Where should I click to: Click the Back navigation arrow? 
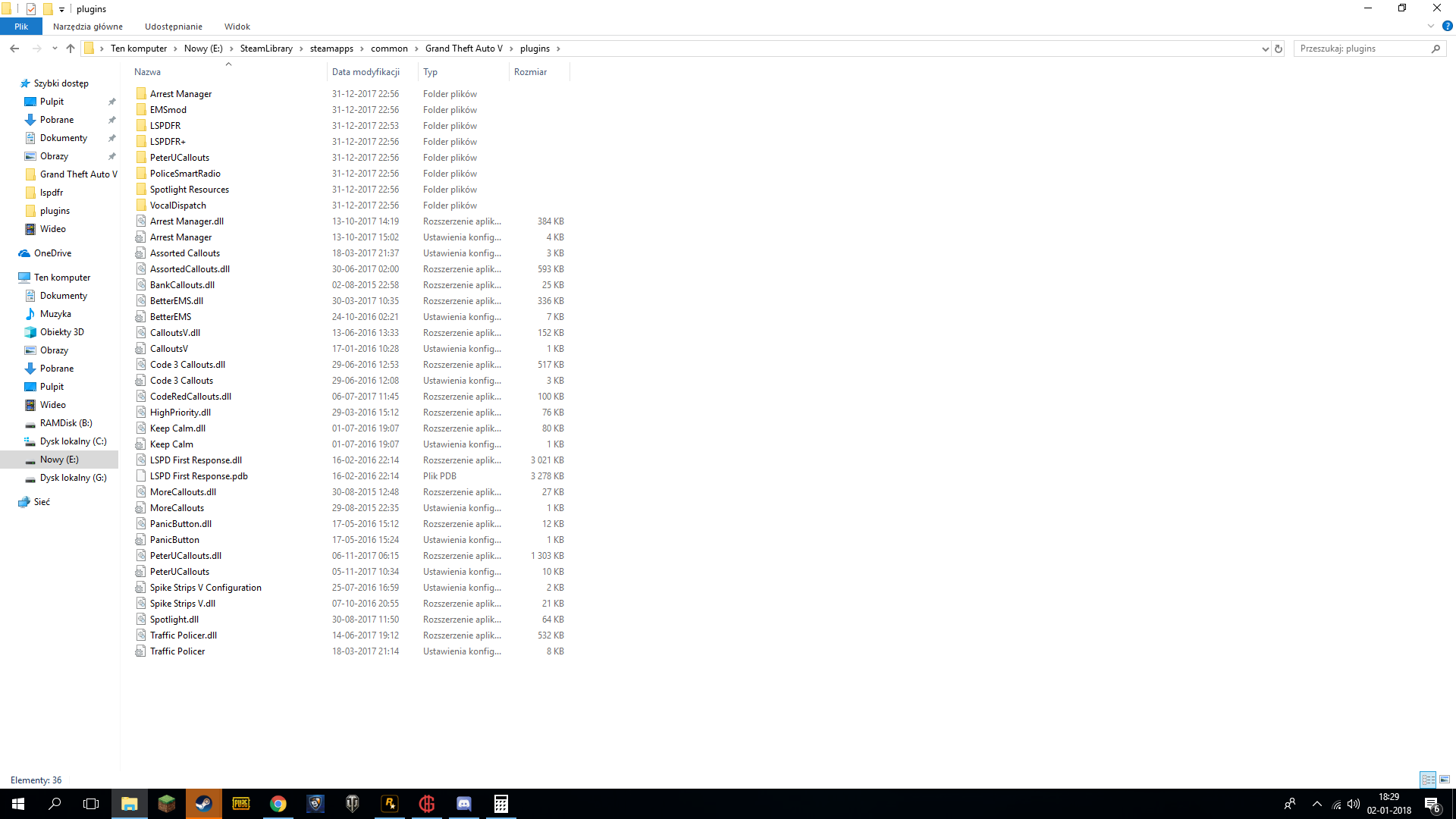click(x=14, y=49)
